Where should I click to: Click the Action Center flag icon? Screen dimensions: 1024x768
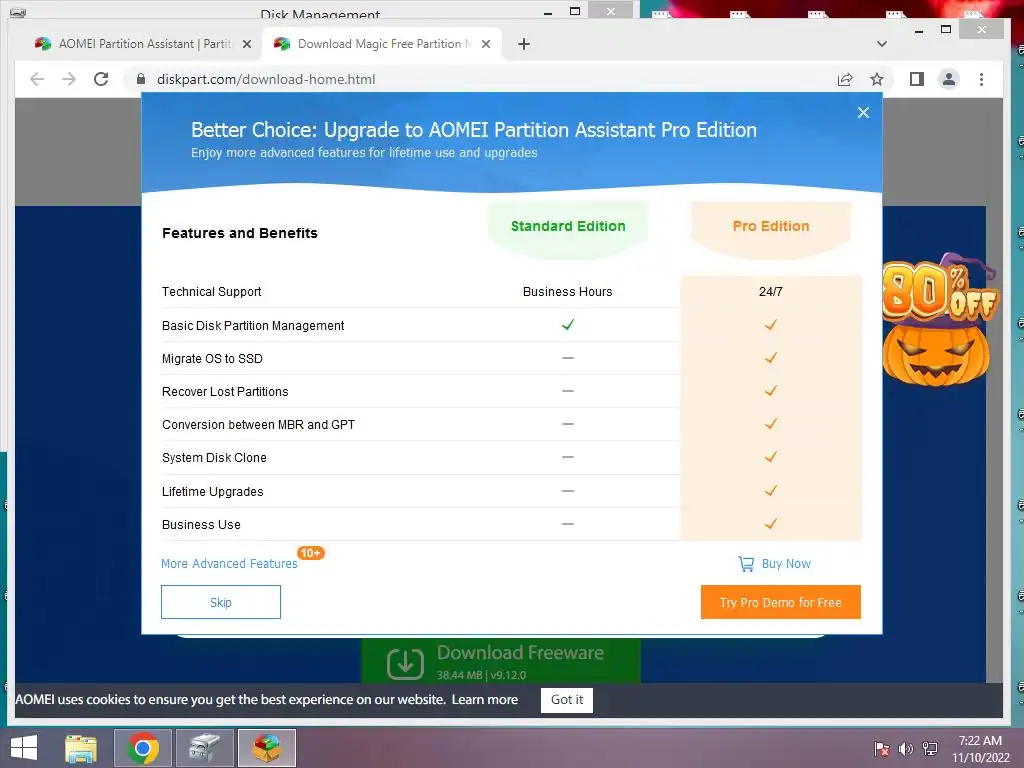(881, 748)
